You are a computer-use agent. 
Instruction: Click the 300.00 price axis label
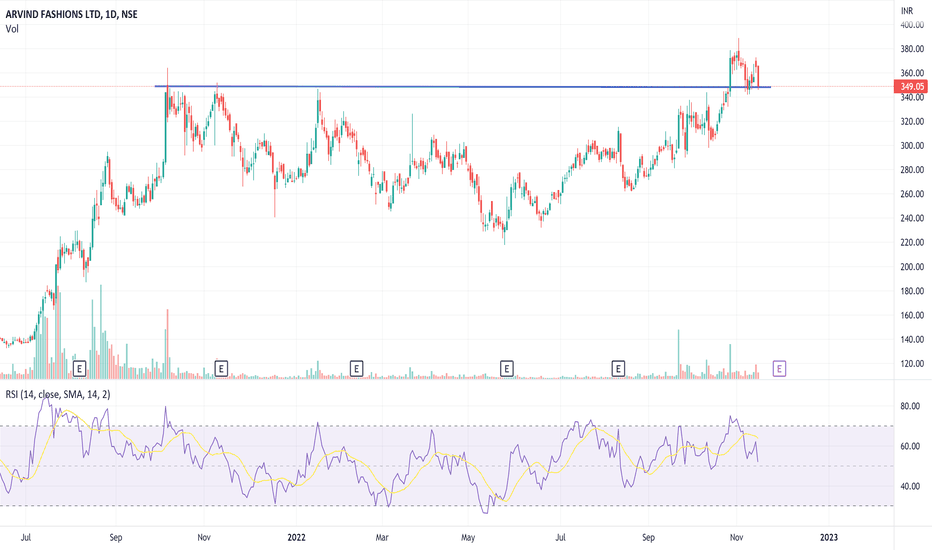(912, 146)
